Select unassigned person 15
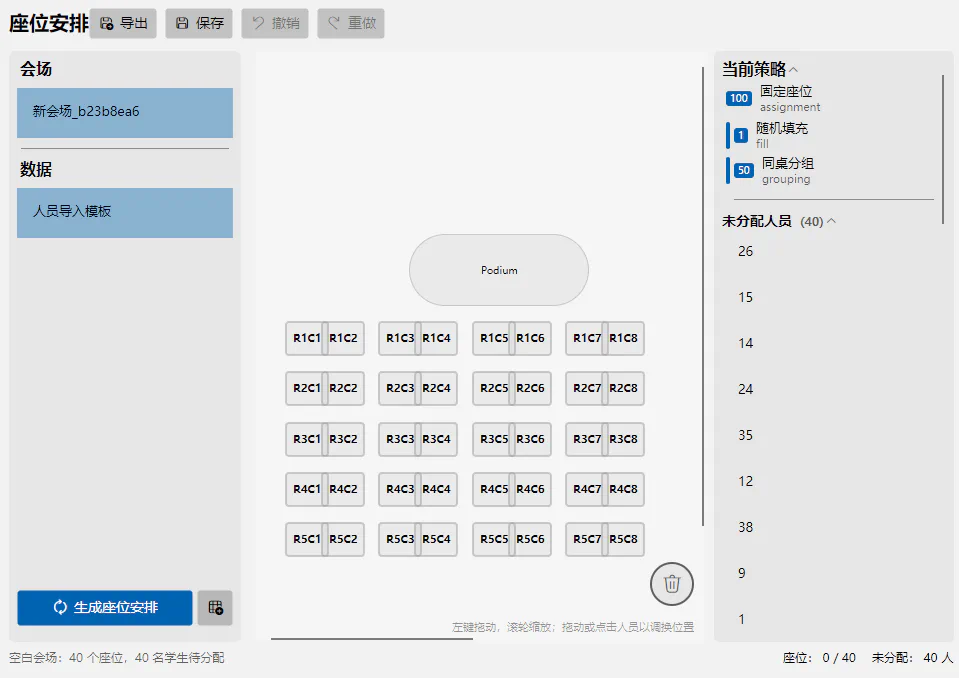Screen dimensions: 959x678 pos(745,297)
